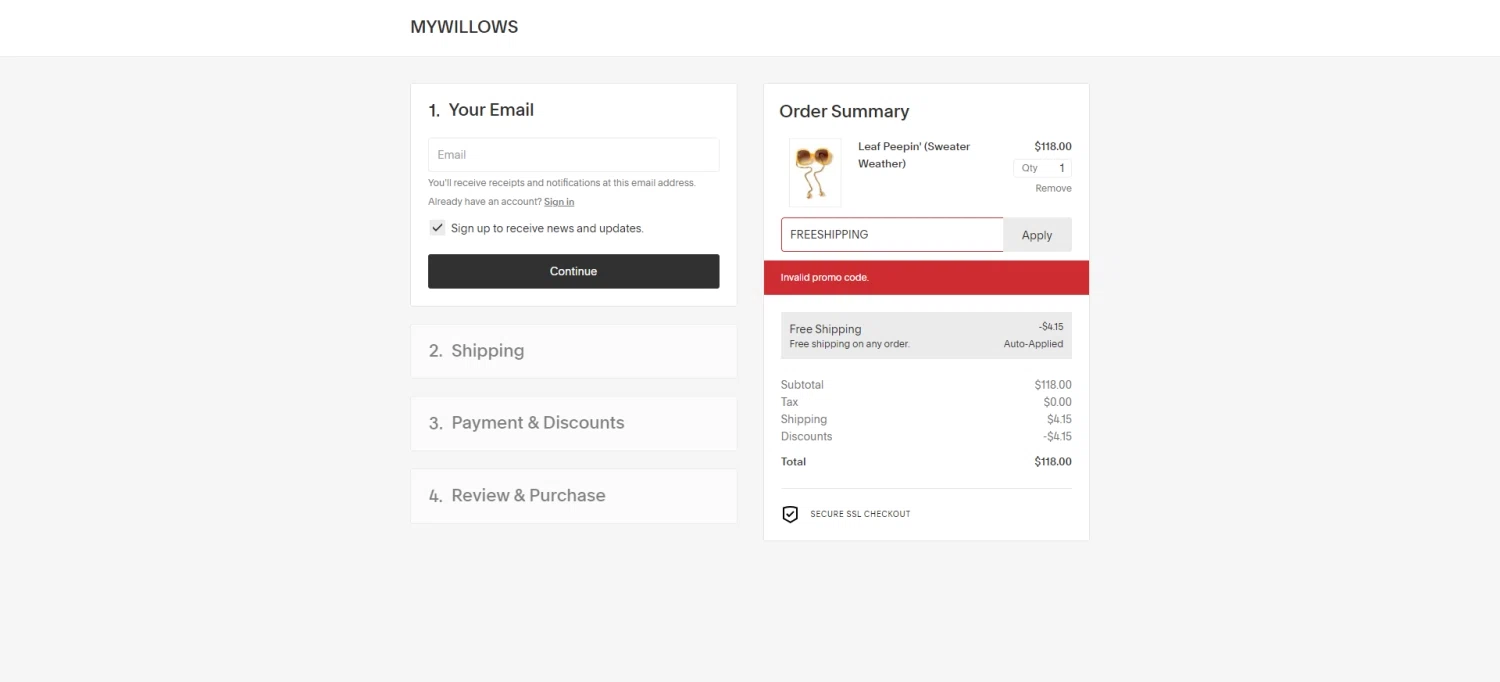Click the Invalid promo code error banner
The image size is (1500, 682).
point(926,278)
